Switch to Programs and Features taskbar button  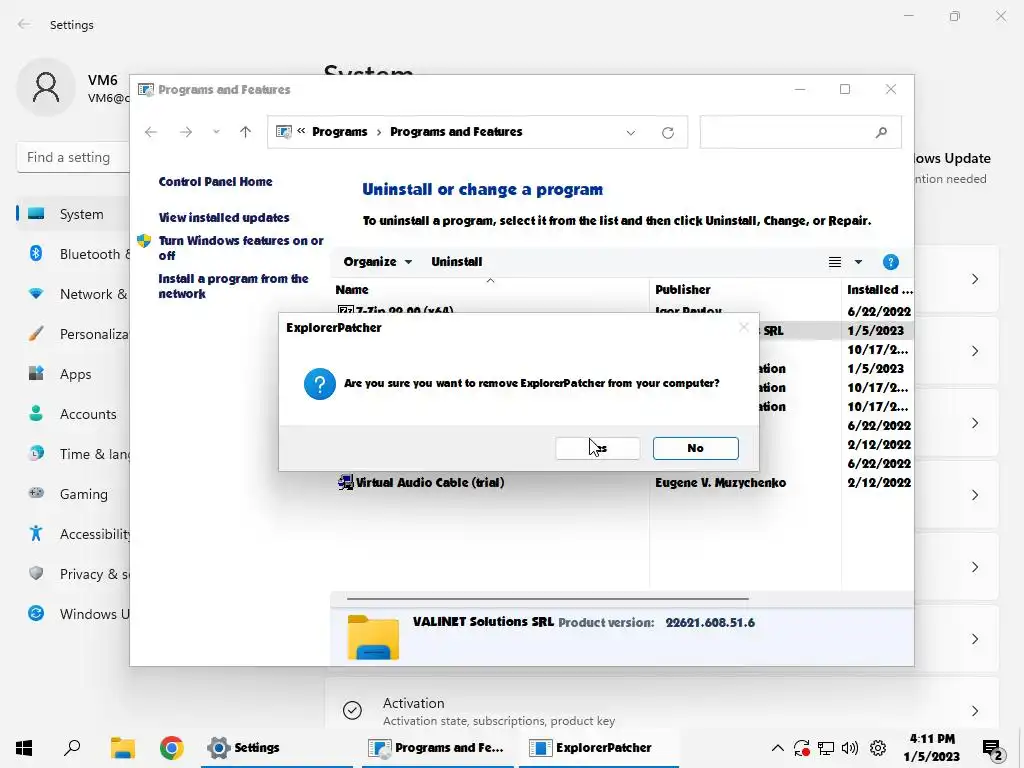438,748
